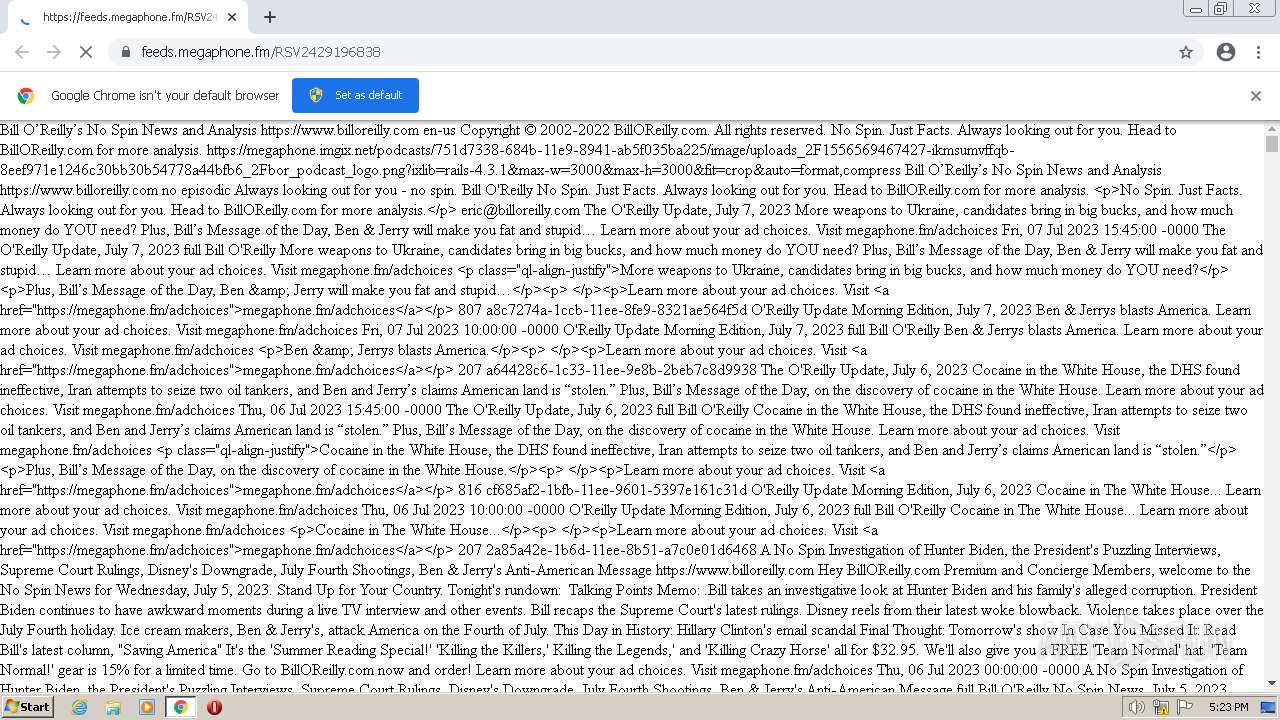The width and height of the screenshot is (1280, 720).
Task: Restore down the Chrome window
Action: [1221, 9]
